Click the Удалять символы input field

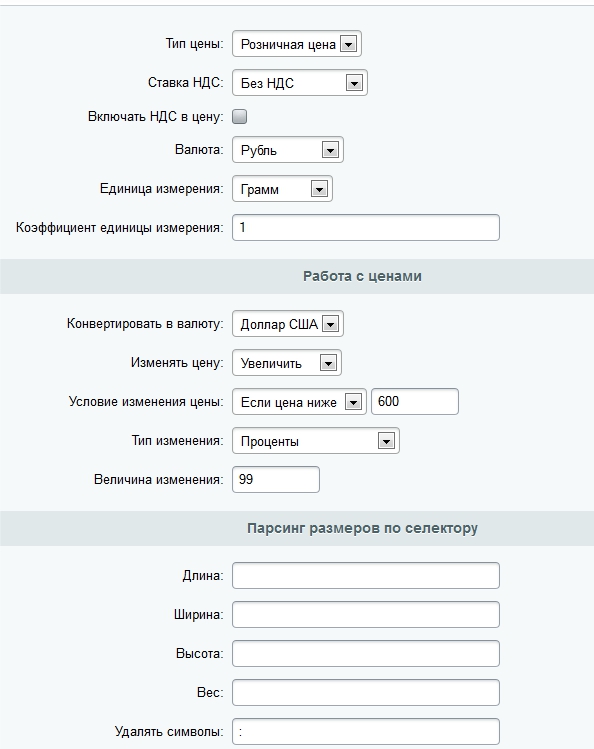[366, 731]
